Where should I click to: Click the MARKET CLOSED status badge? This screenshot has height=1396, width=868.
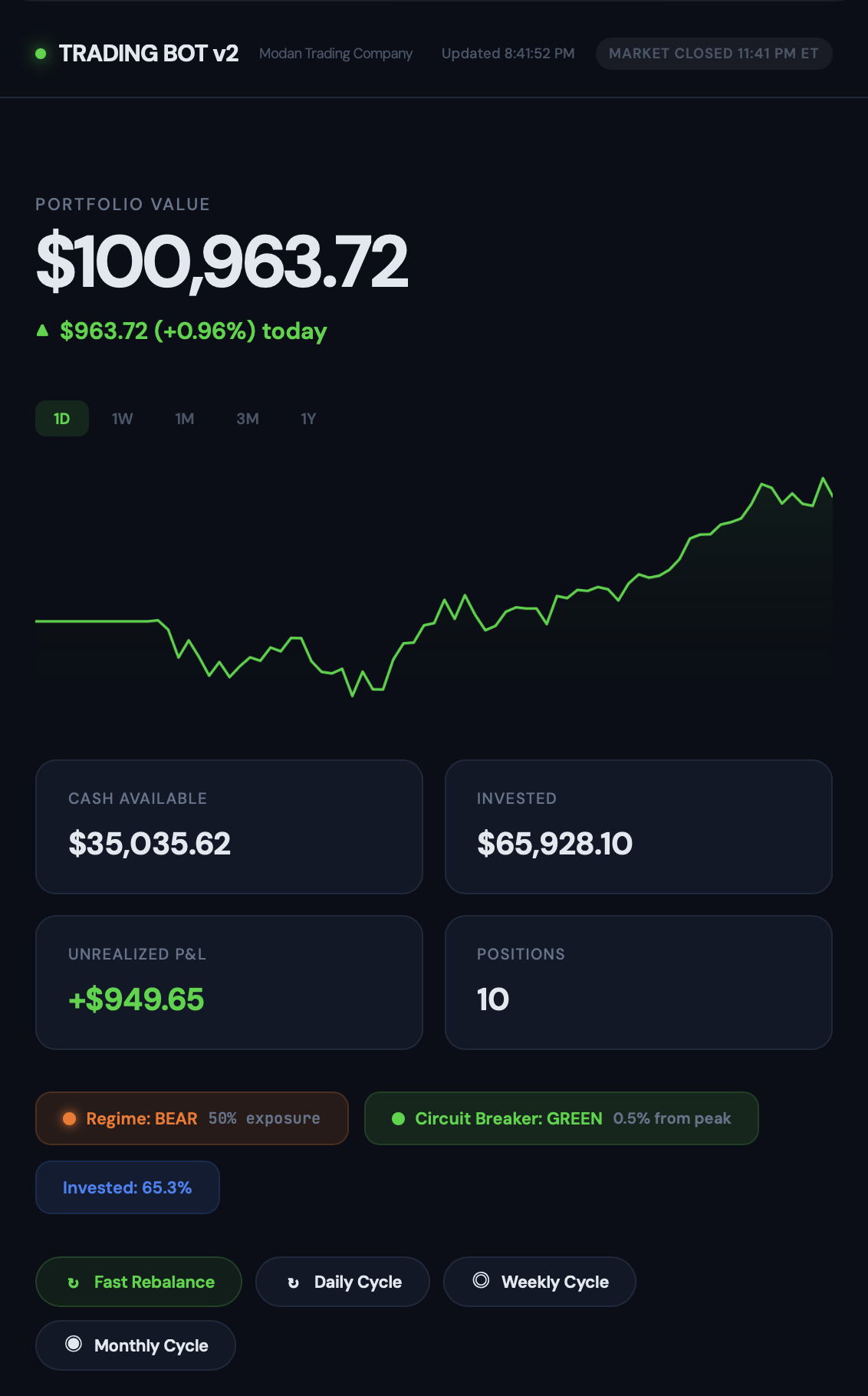pos(713,53)
